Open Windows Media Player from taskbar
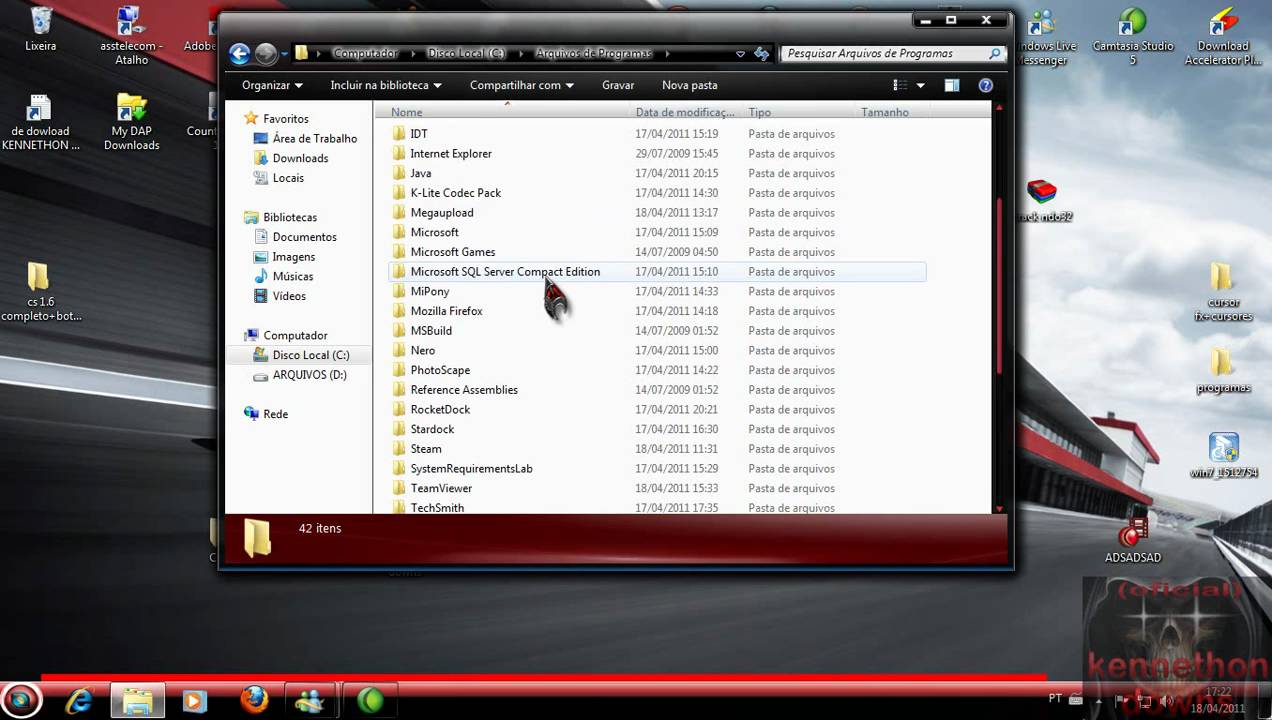 195,702
